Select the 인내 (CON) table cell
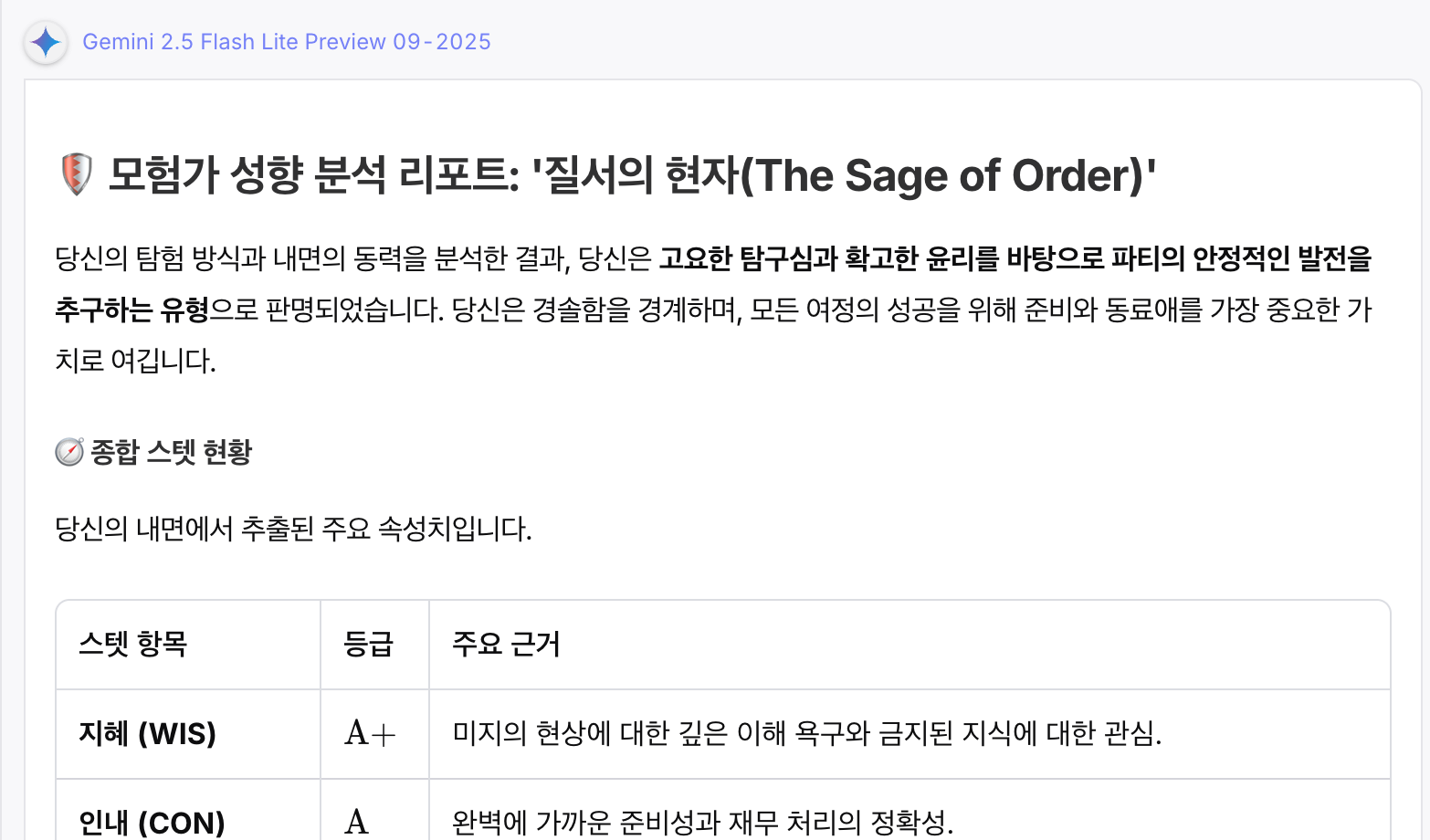The image size is (1430, 840). [152, 823]
